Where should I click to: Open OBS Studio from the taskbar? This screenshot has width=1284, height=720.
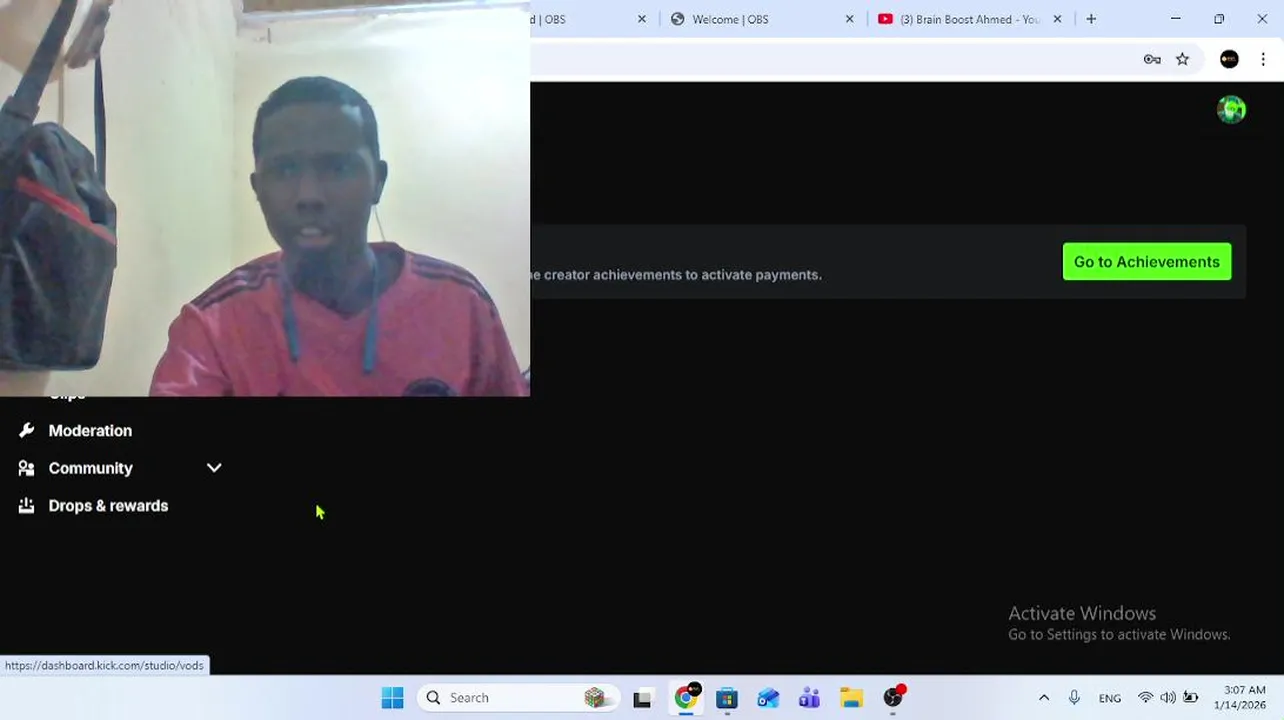pos(893,698)
